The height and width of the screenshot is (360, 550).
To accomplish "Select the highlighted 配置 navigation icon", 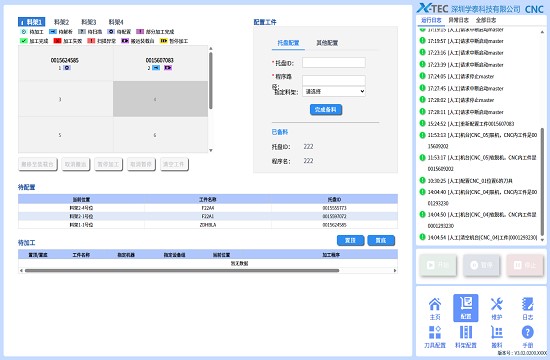I will click(x=465, y=308).
